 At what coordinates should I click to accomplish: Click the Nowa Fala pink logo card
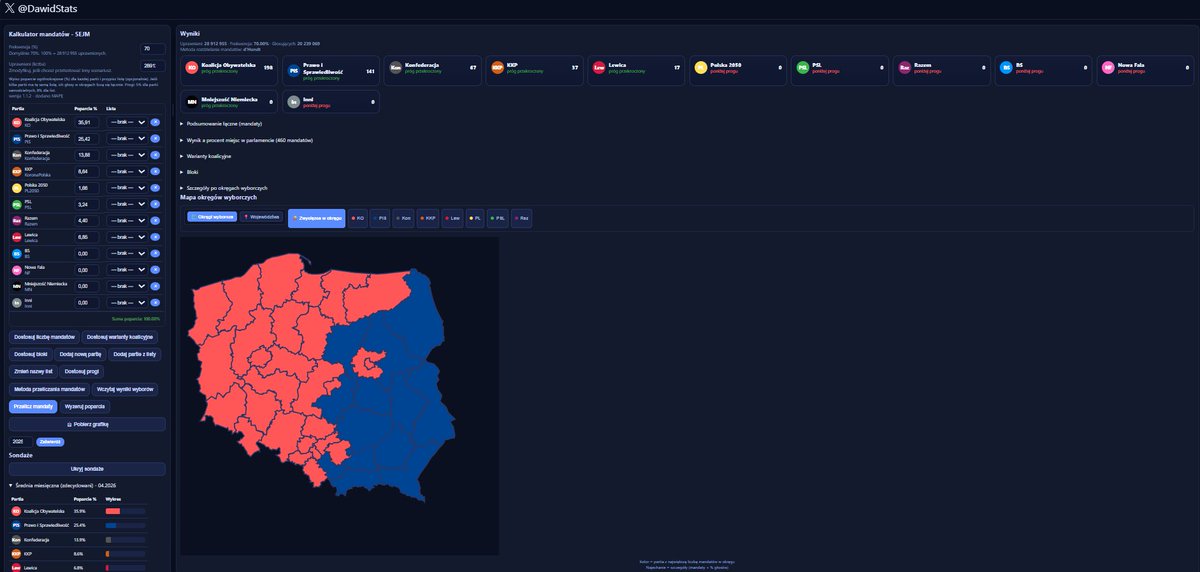click(x=1108, y=68)
